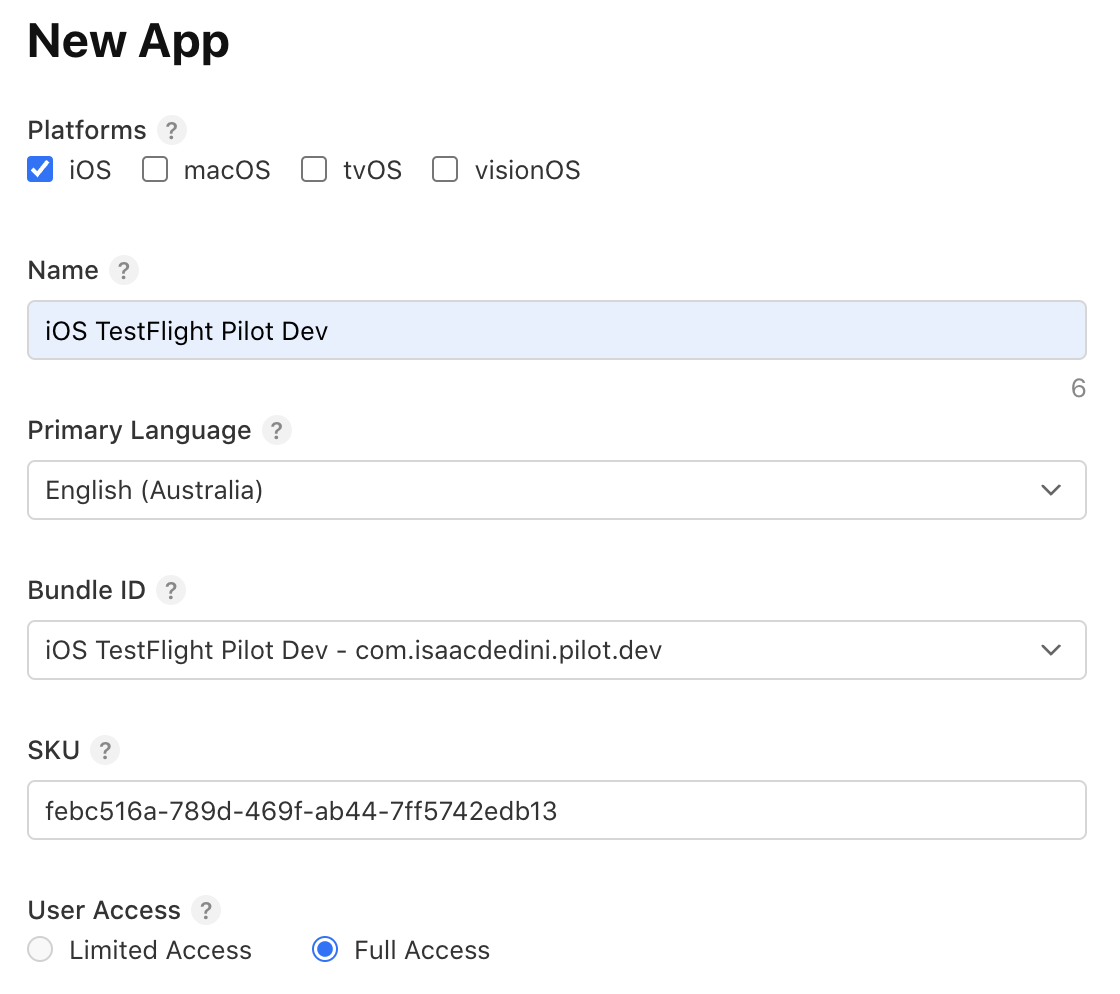Open the User Access help icon
The width and height of the screenshot is (1120, 994).
[x=206, y=911]
